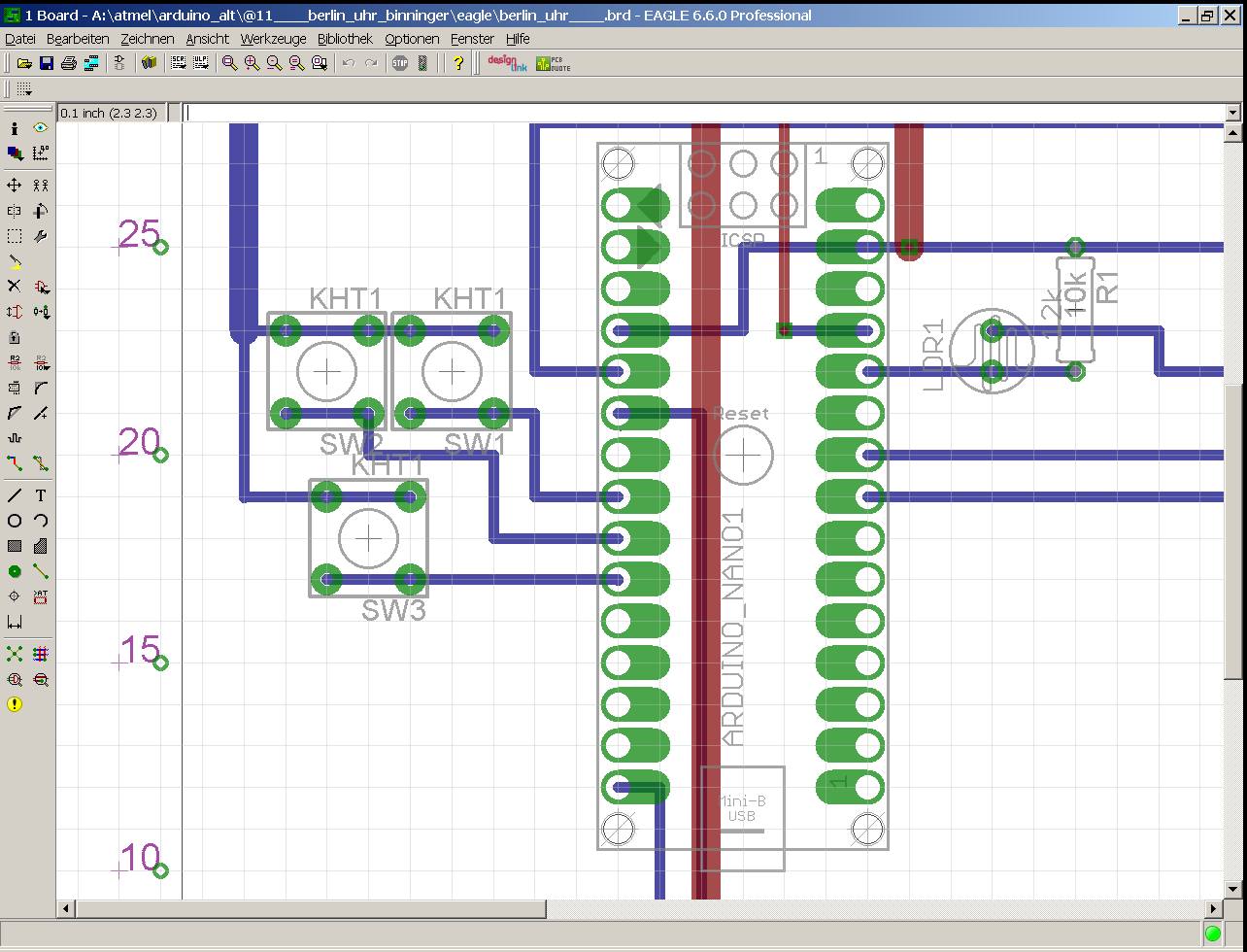This screenshot has height=952, width=1247.
Task: Click the Zoom to fit icon
Action: pyautogui.click(x=230, y=63)
